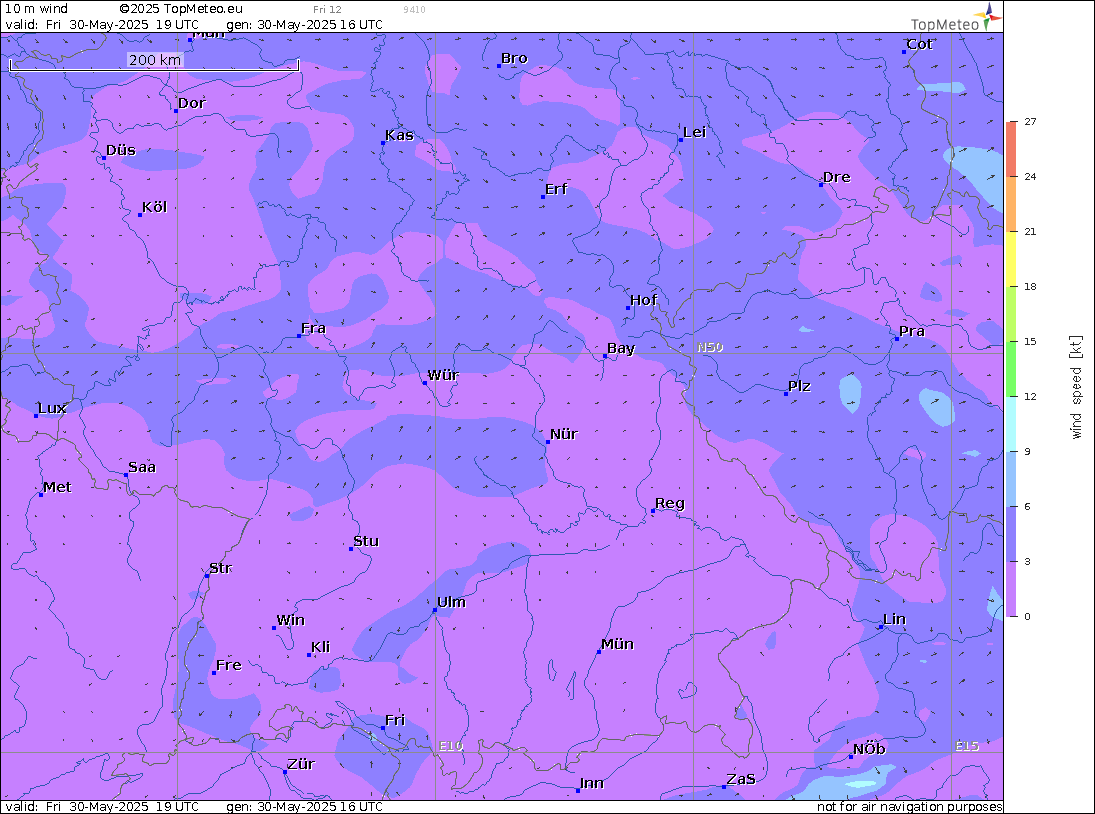
Task: Click 'not for air navigation purposes' notice
Action: click(909, 806)
